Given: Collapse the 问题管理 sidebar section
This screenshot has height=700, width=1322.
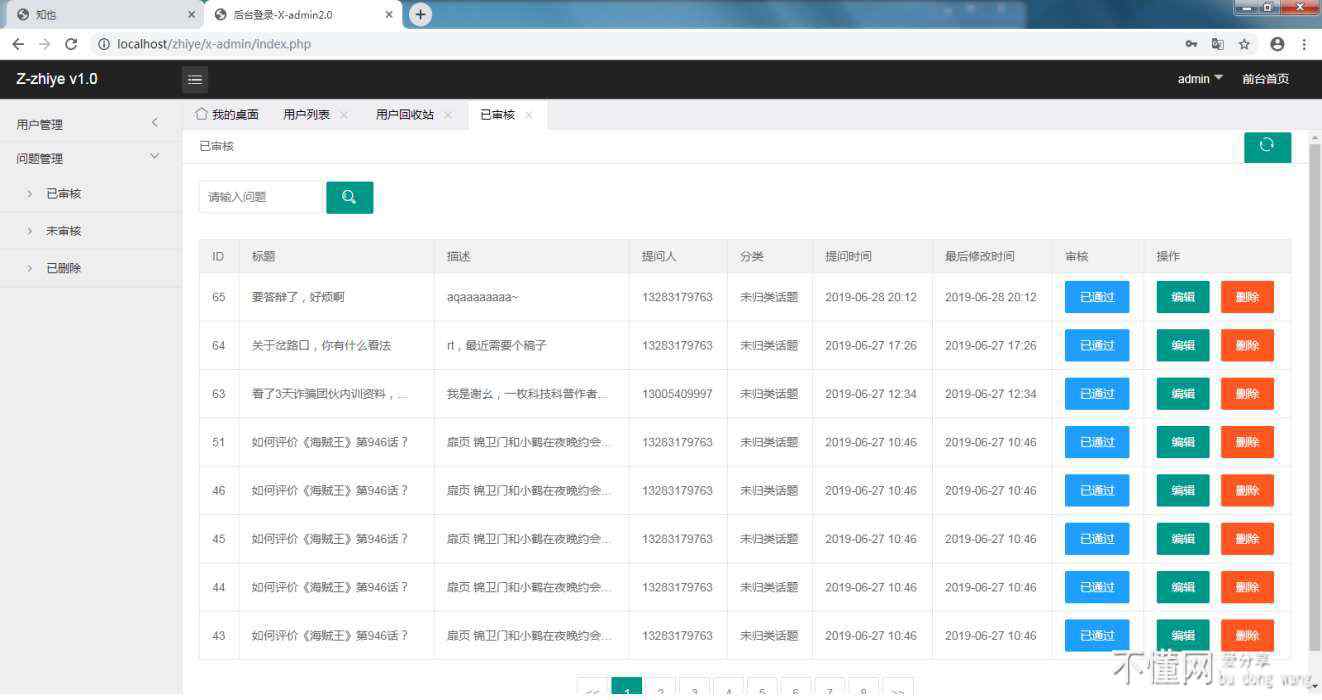Looking at the screenshot, I should [90, 158].
